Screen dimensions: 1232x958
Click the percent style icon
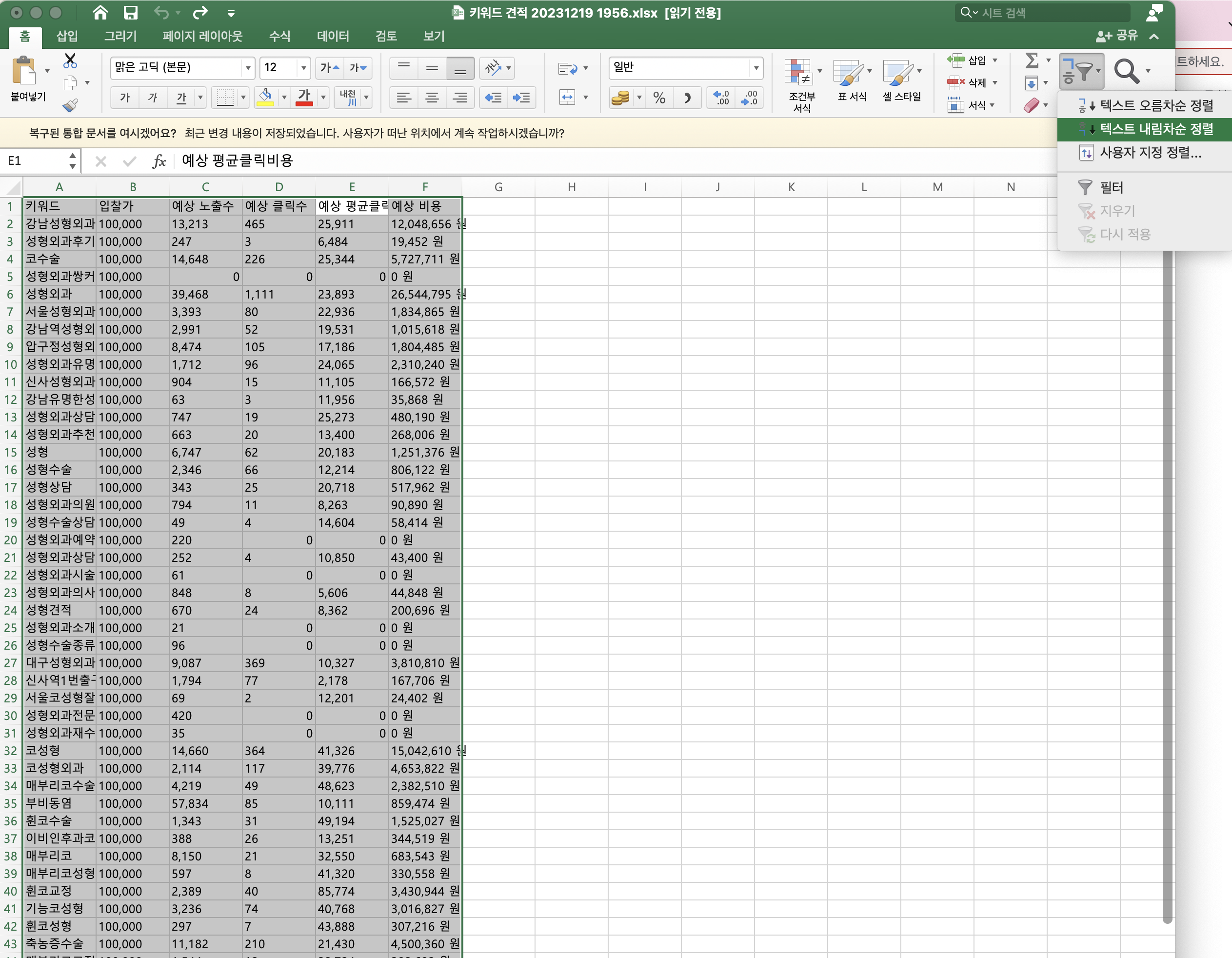click(x=659, y=98)
